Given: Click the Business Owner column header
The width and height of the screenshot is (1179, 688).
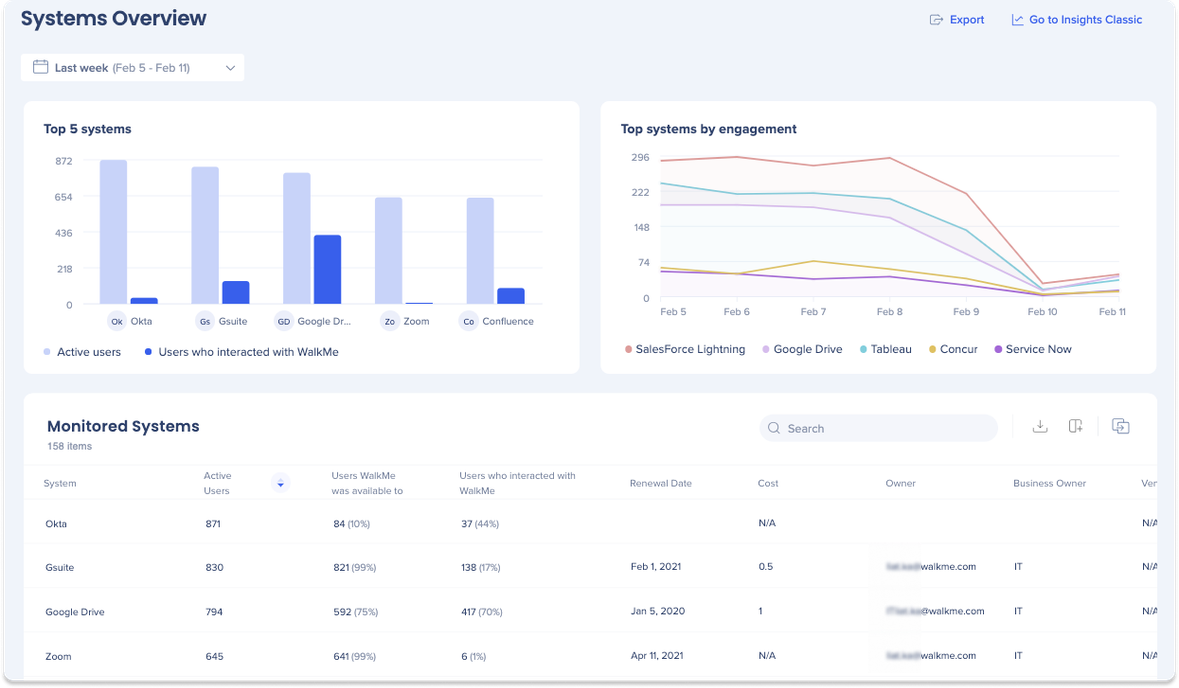Looking at the screenshot, I should (1049, 483).
